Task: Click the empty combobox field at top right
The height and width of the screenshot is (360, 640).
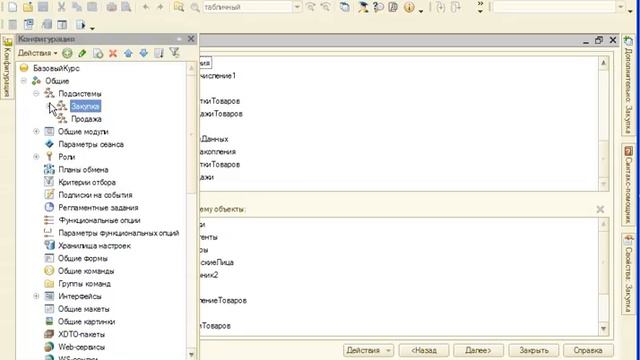Action: coord(554,7)
